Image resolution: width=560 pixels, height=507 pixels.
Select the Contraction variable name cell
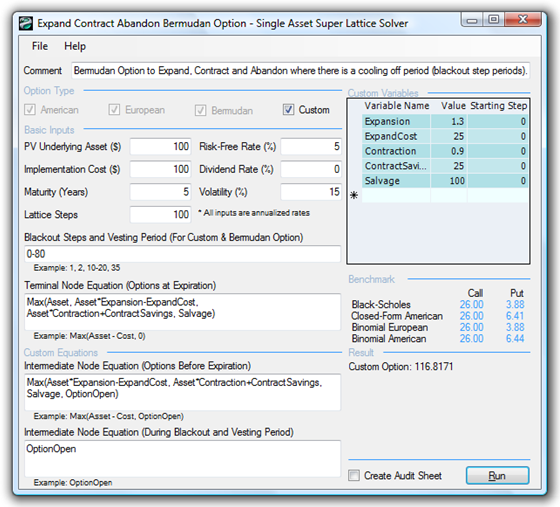396,151
